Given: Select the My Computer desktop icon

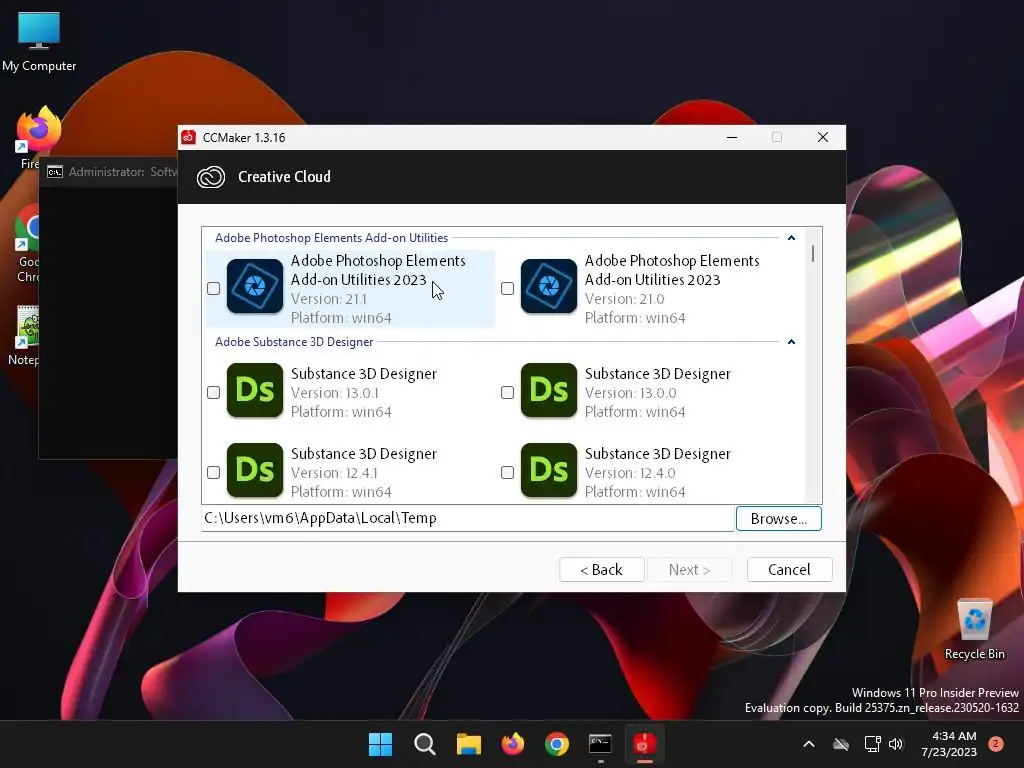Looking at the screenshot, I should [x=39, y=42].
